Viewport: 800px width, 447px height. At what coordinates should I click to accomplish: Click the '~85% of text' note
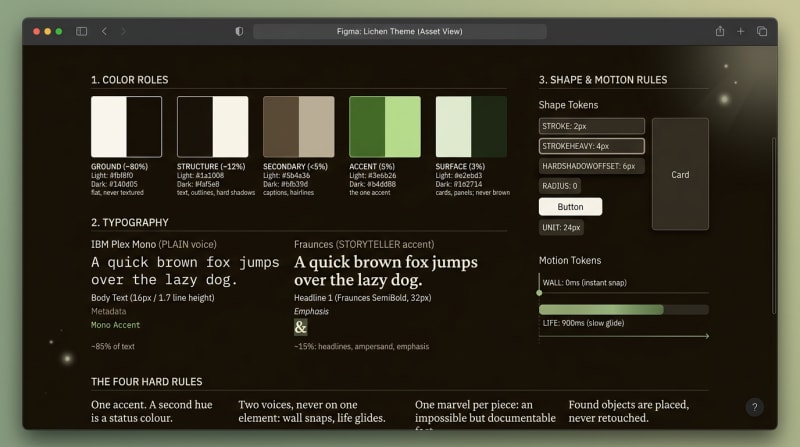pyautogui.click(x=113, y=346)
